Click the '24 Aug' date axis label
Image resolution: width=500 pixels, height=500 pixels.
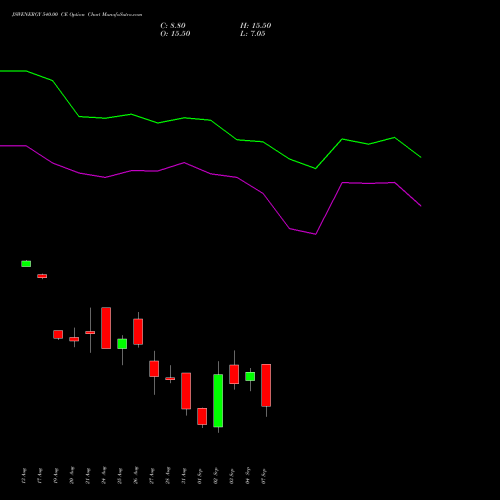click(x=104, y=476)
